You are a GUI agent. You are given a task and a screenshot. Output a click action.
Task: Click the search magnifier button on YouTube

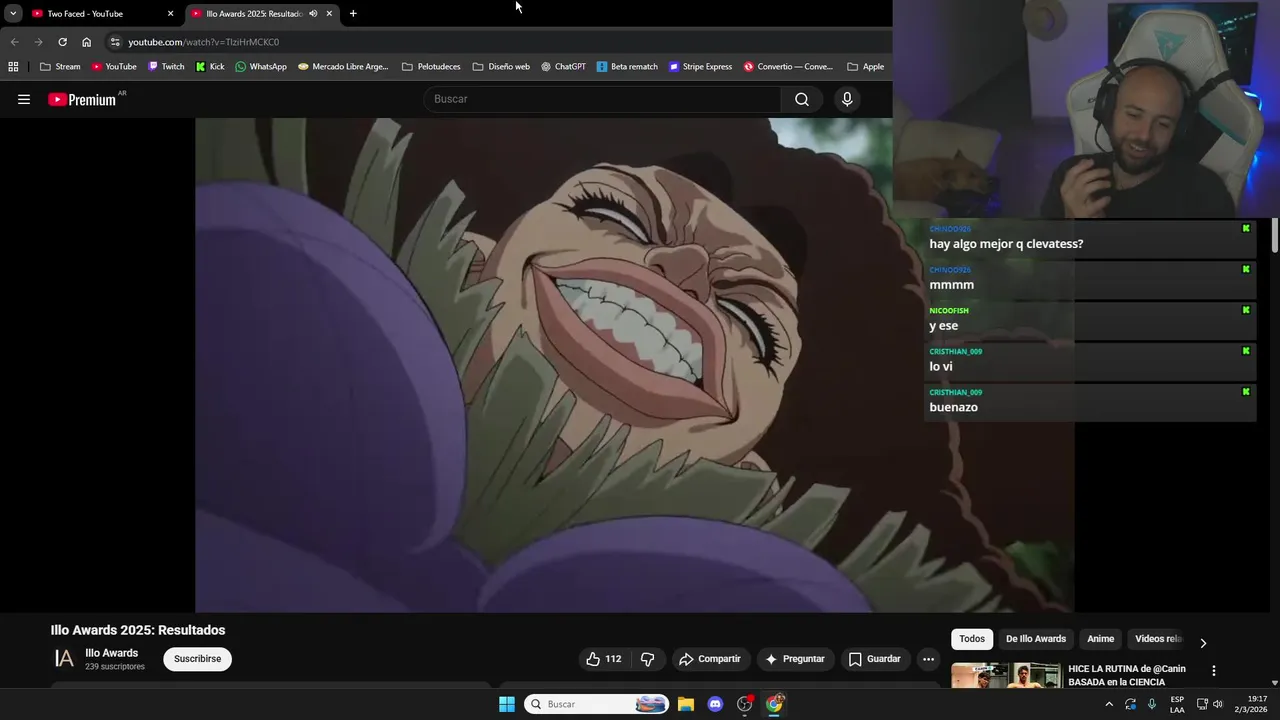click(x=802, y=99)
